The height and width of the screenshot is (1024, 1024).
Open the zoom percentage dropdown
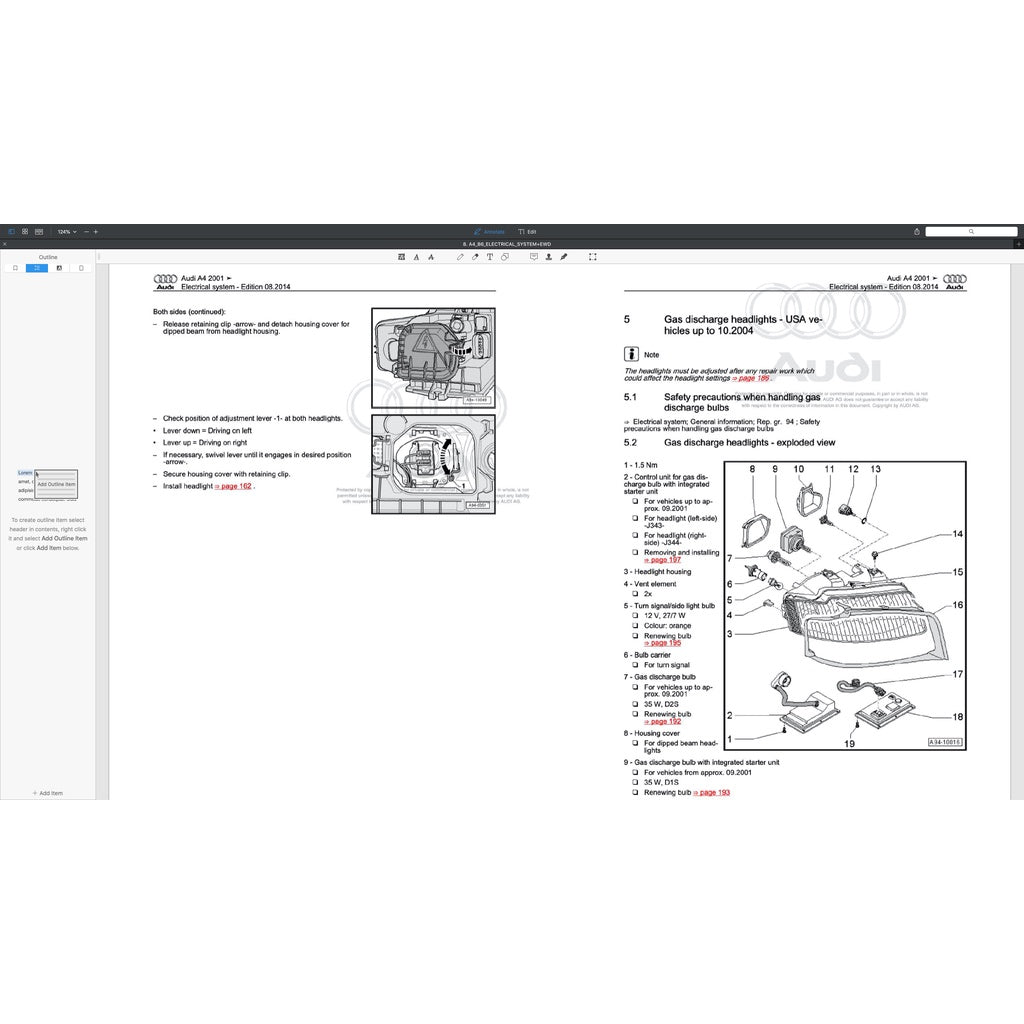pyautogui.click(x=66, y=231)
